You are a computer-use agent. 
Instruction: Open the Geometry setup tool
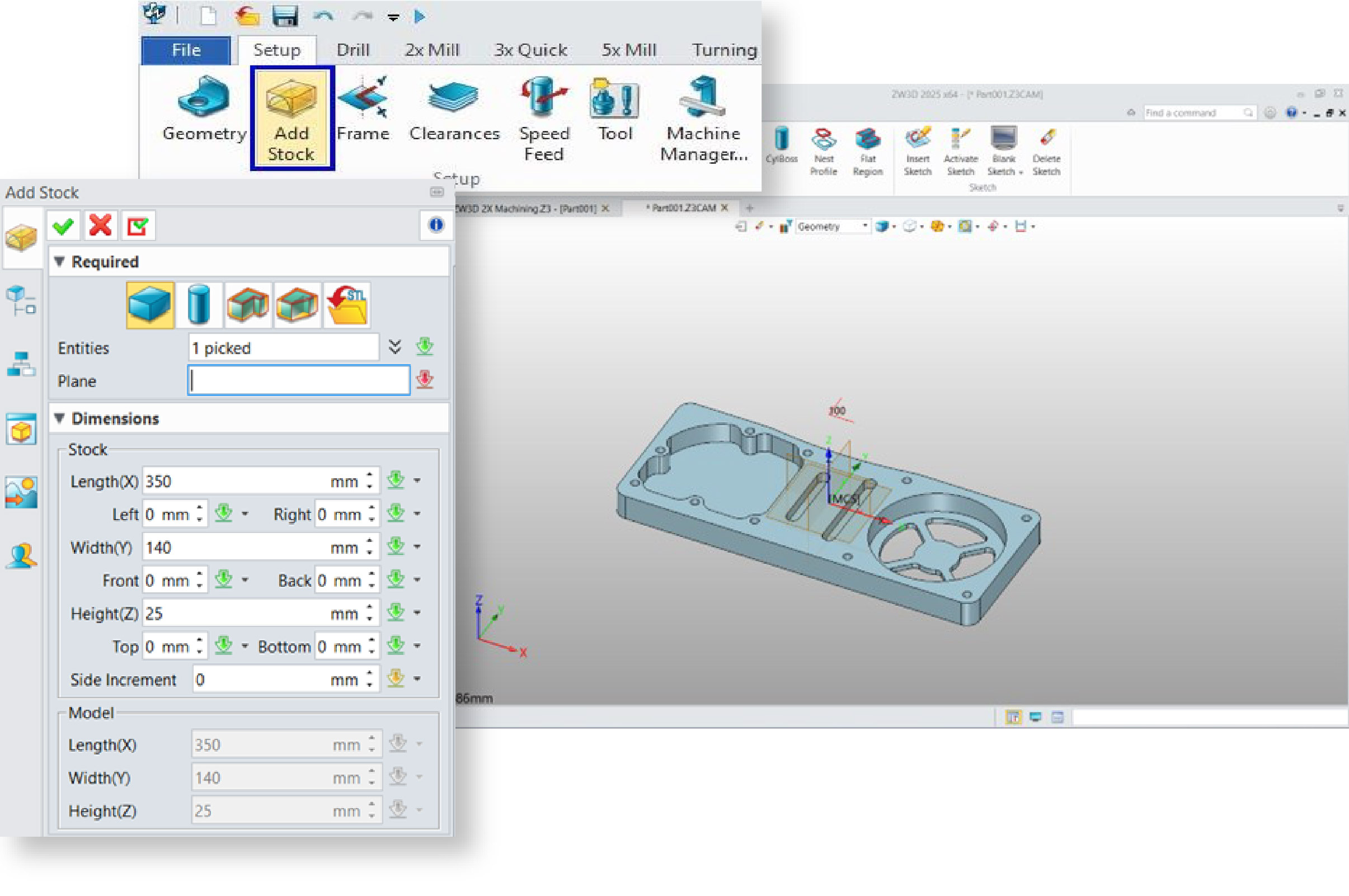coord(204,109)
